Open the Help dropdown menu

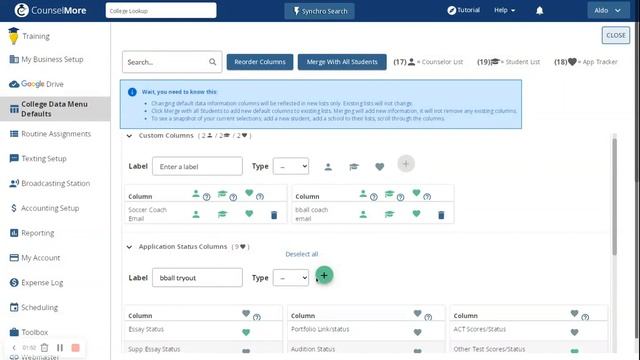(504, 10)
